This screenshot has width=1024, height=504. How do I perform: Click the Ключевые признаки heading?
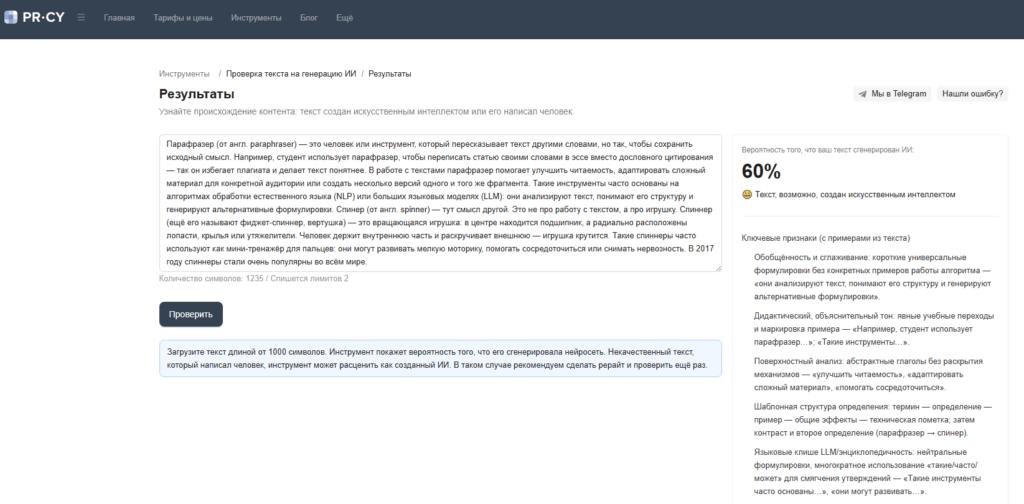[x=826, y=238]
